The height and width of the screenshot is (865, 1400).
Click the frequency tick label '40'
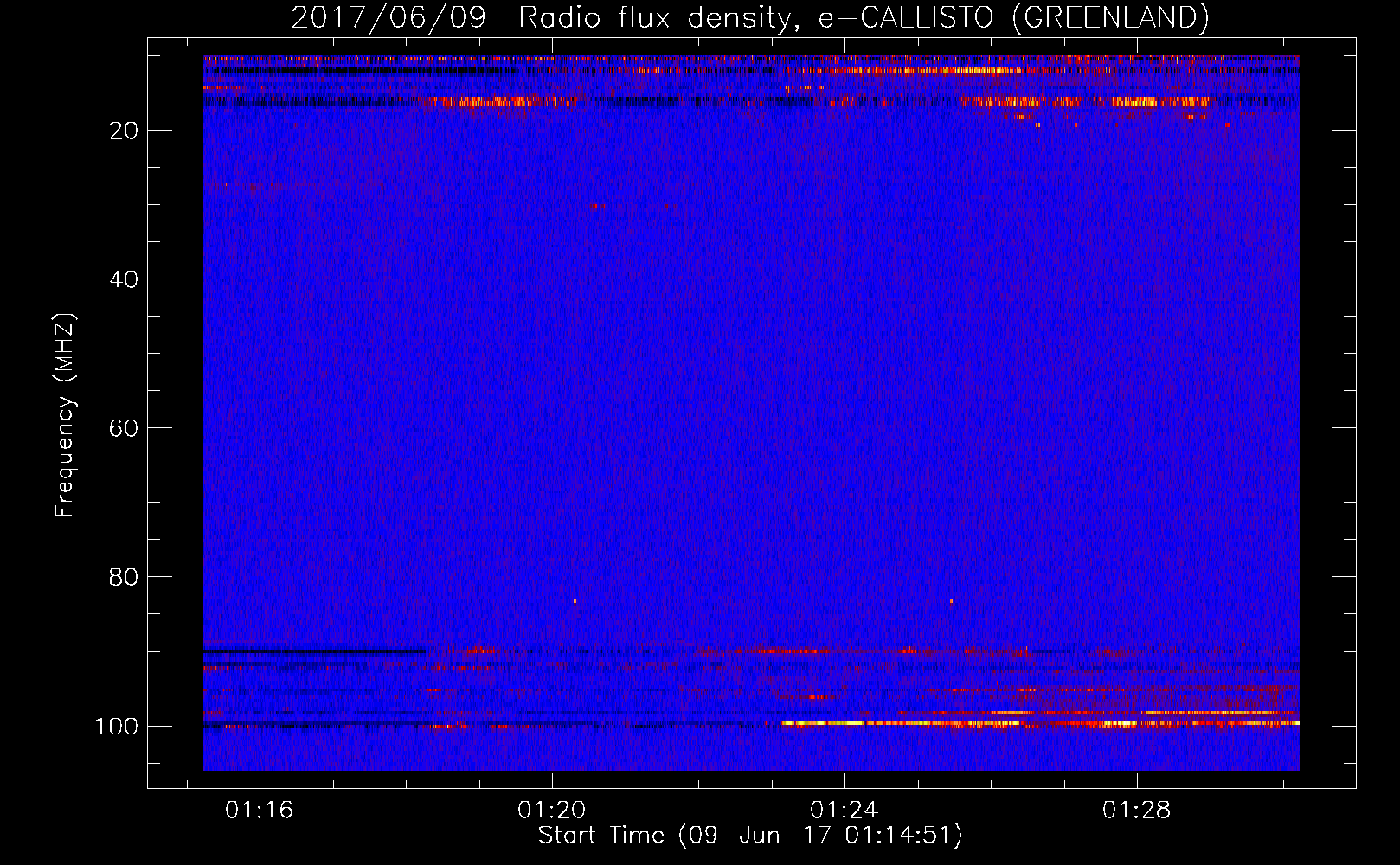pyautogui.click(x=124, y=279)
